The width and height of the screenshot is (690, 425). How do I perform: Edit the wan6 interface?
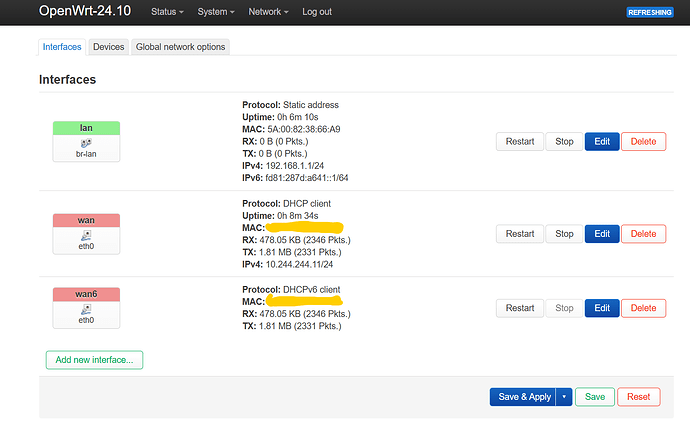click(x=601, y=308)
